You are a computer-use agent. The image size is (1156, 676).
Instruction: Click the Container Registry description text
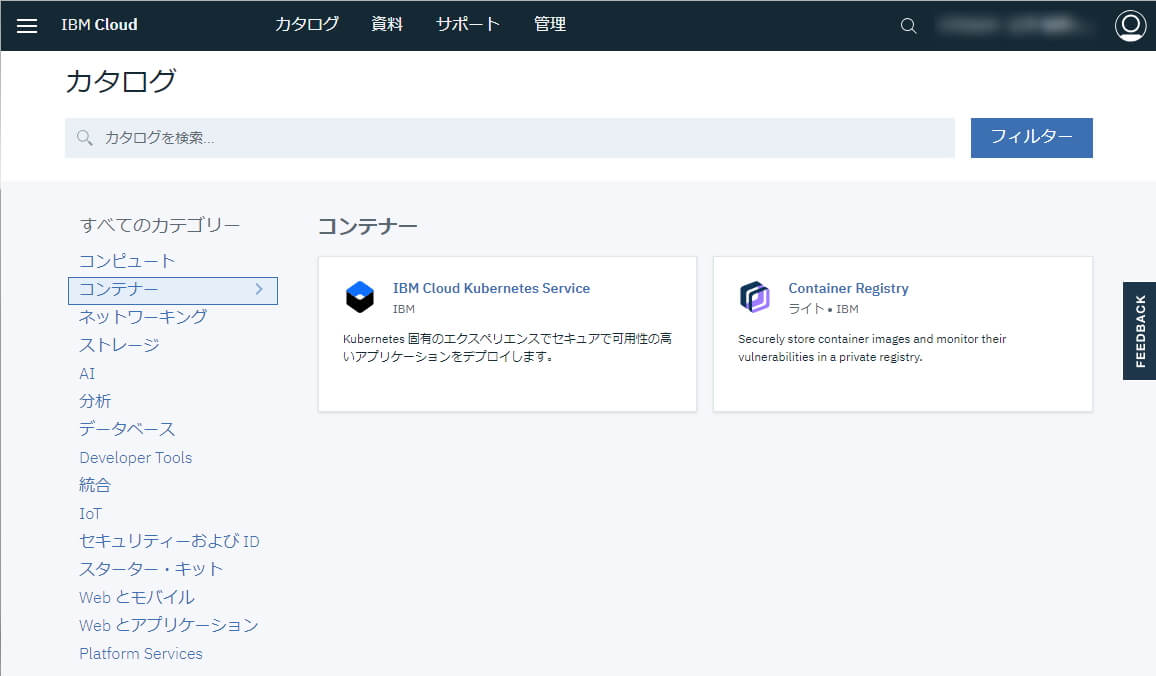[872, 348]
